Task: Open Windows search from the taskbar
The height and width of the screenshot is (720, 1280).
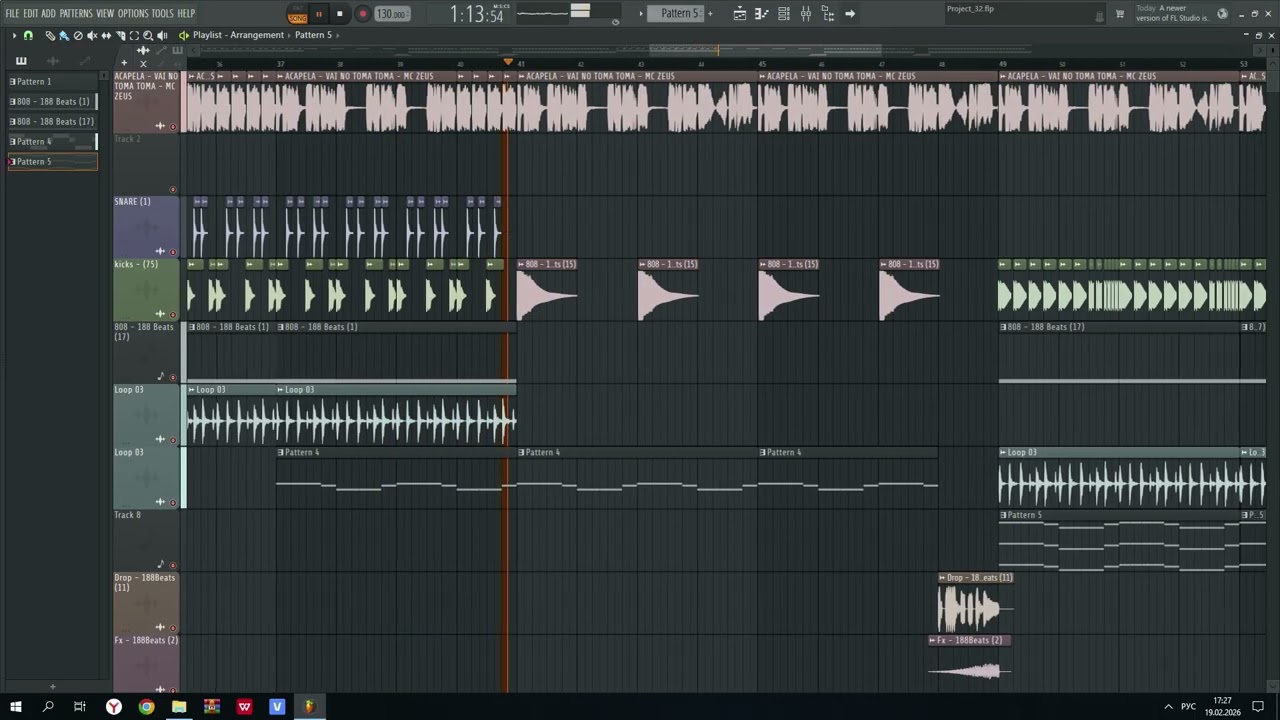Action: (x=48, y=707)
